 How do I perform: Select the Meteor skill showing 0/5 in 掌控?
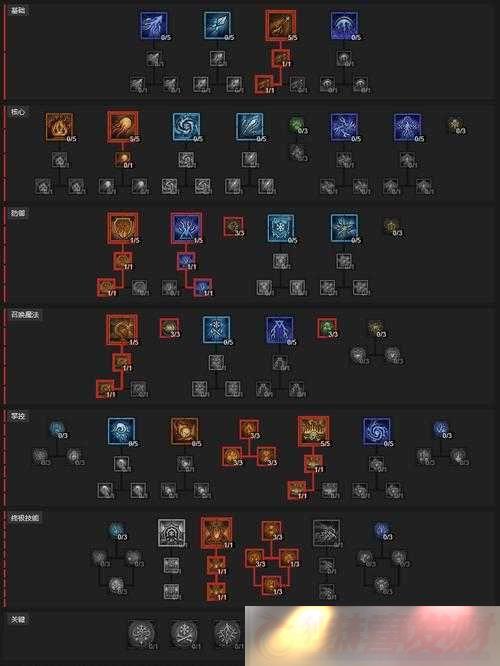pyautogui.click(x=185, y=431)
